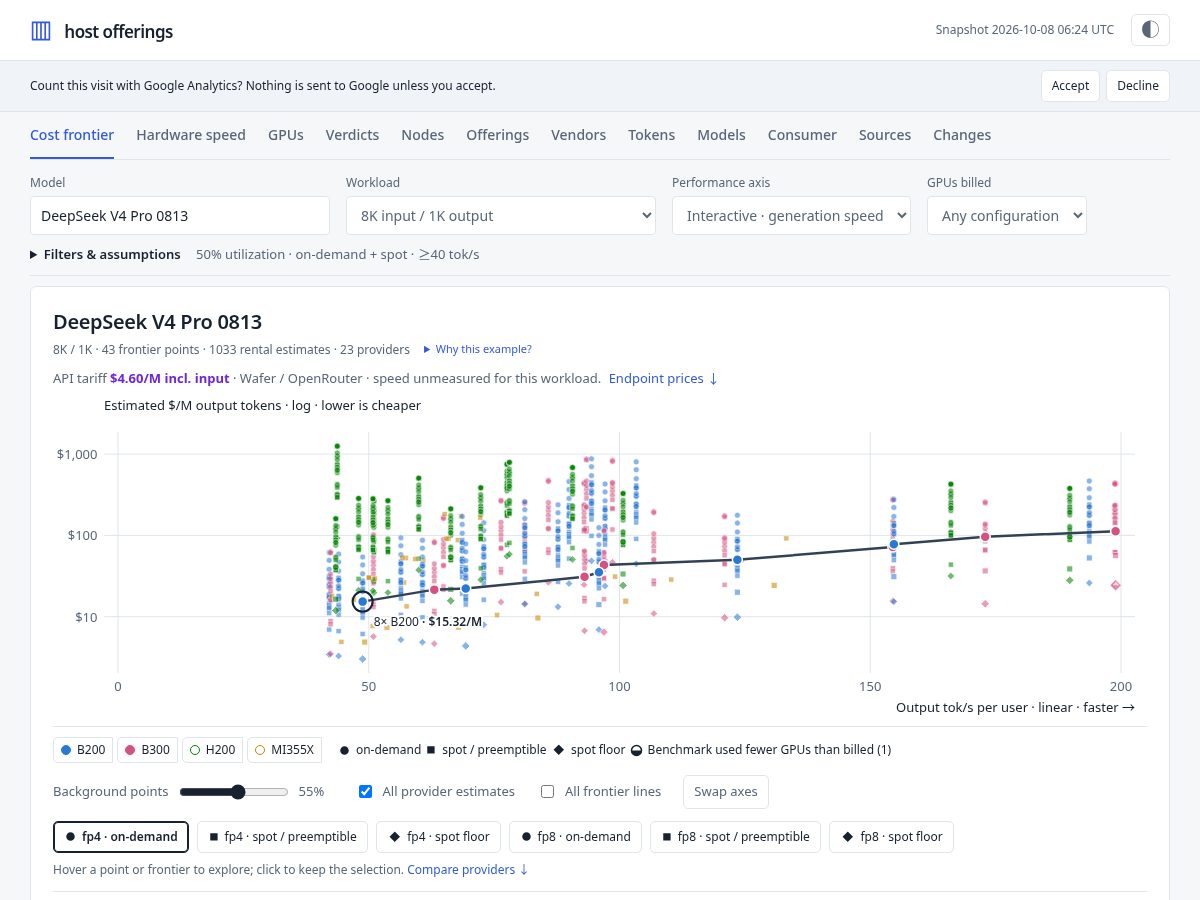Switch to the Consumer tab
1200x900 pixels.
[803, 135]
